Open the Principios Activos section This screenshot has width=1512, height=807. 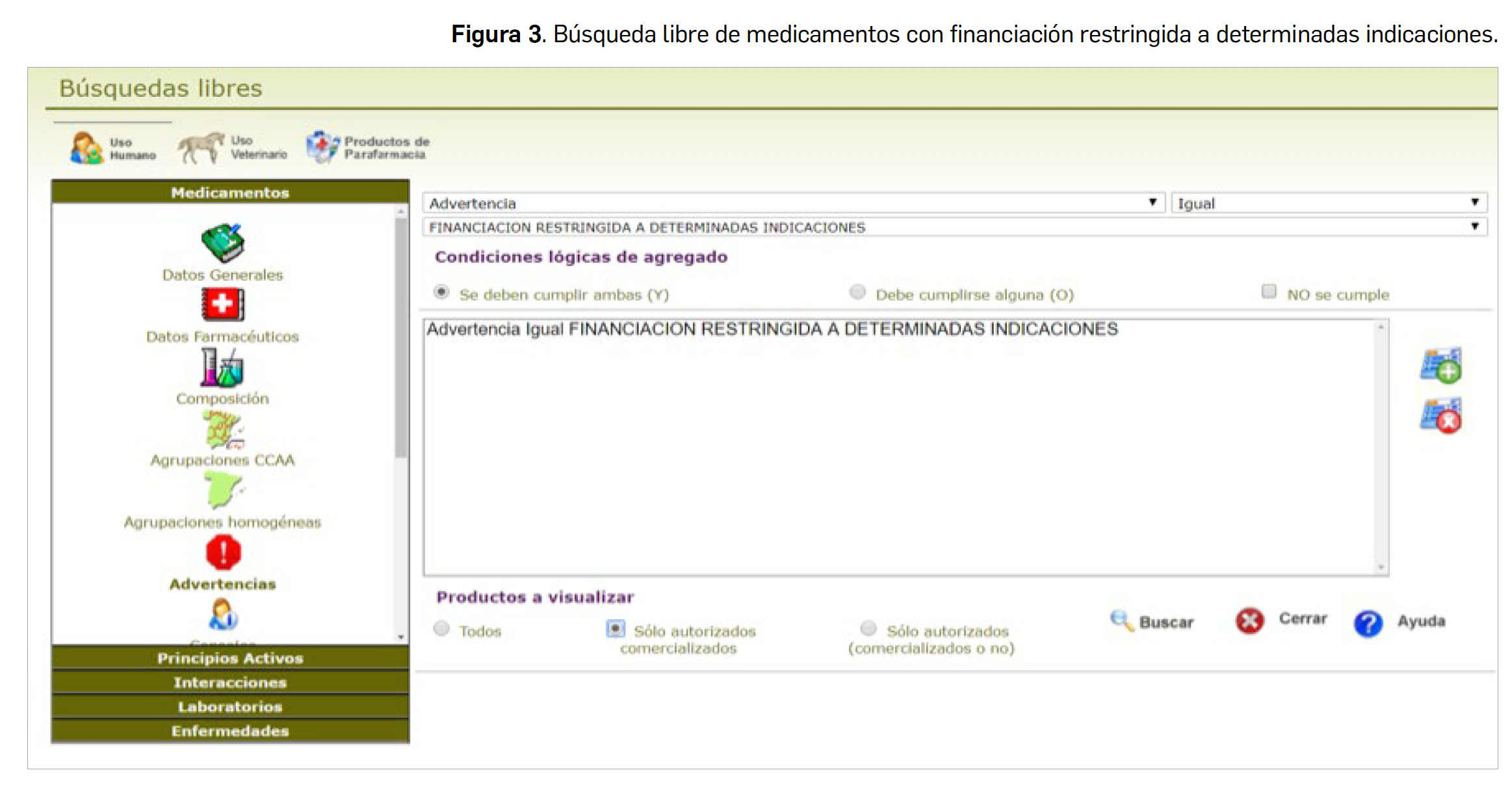click(230, 658)
